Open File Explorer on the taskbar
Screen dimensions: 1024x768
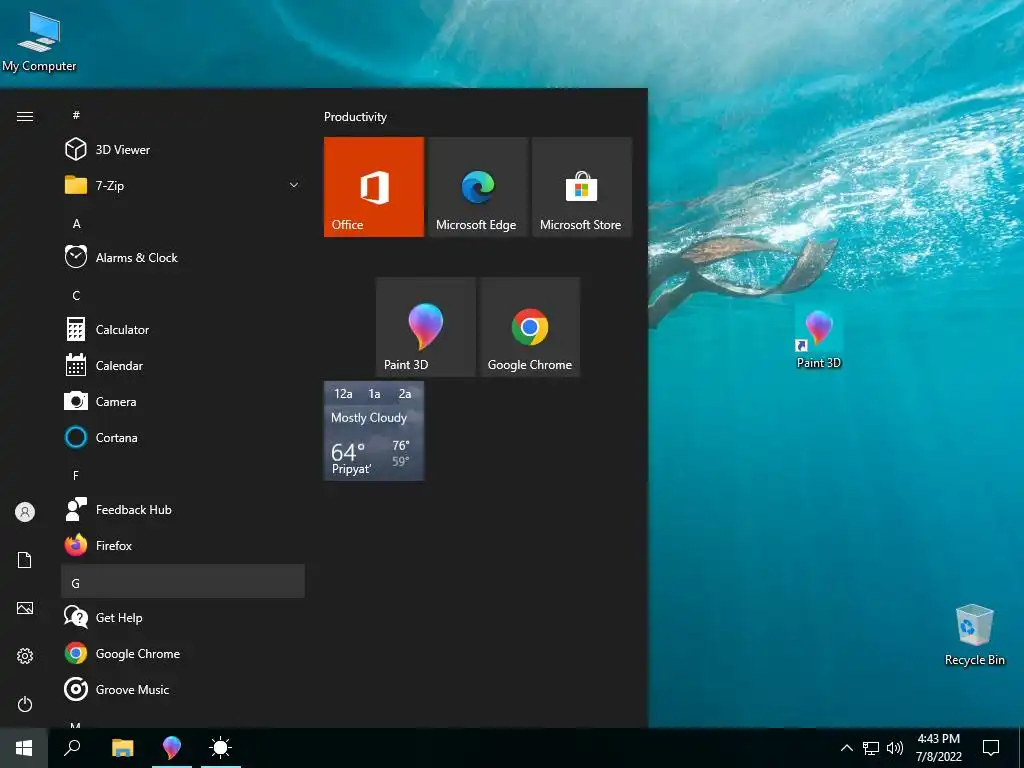[123, 748]
